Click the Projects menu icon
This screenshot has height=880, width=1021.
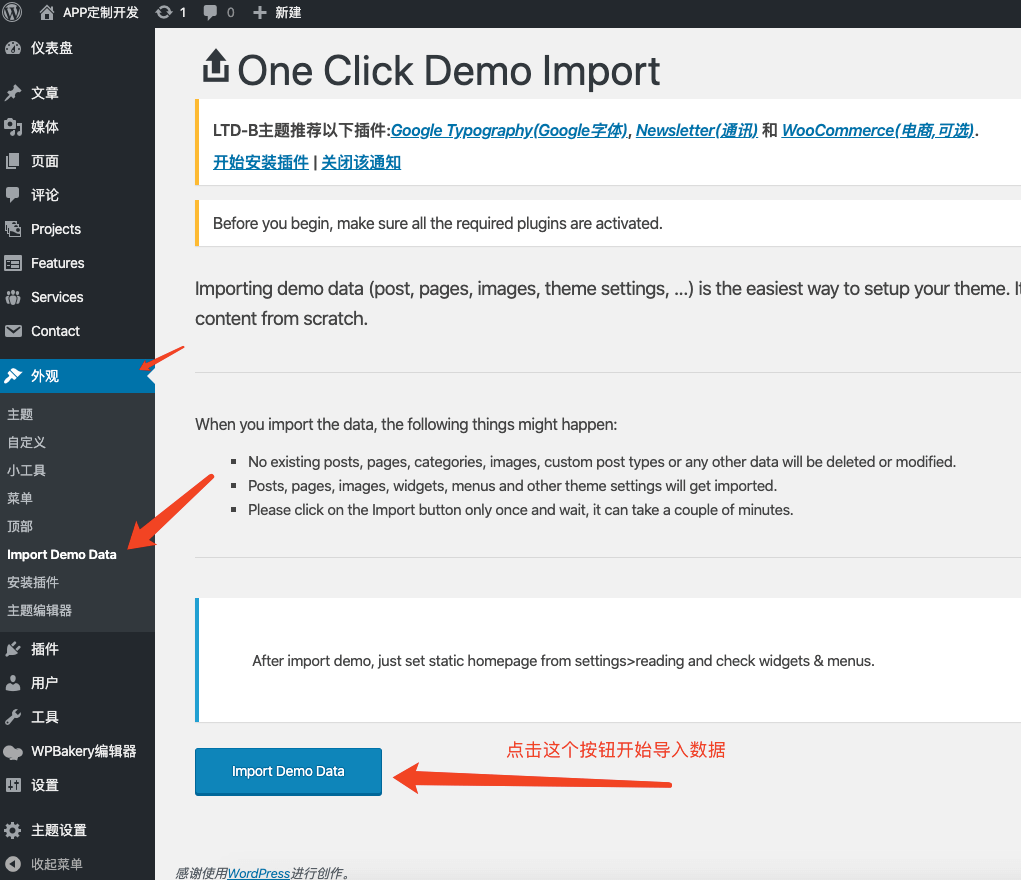tap(13, 229)
